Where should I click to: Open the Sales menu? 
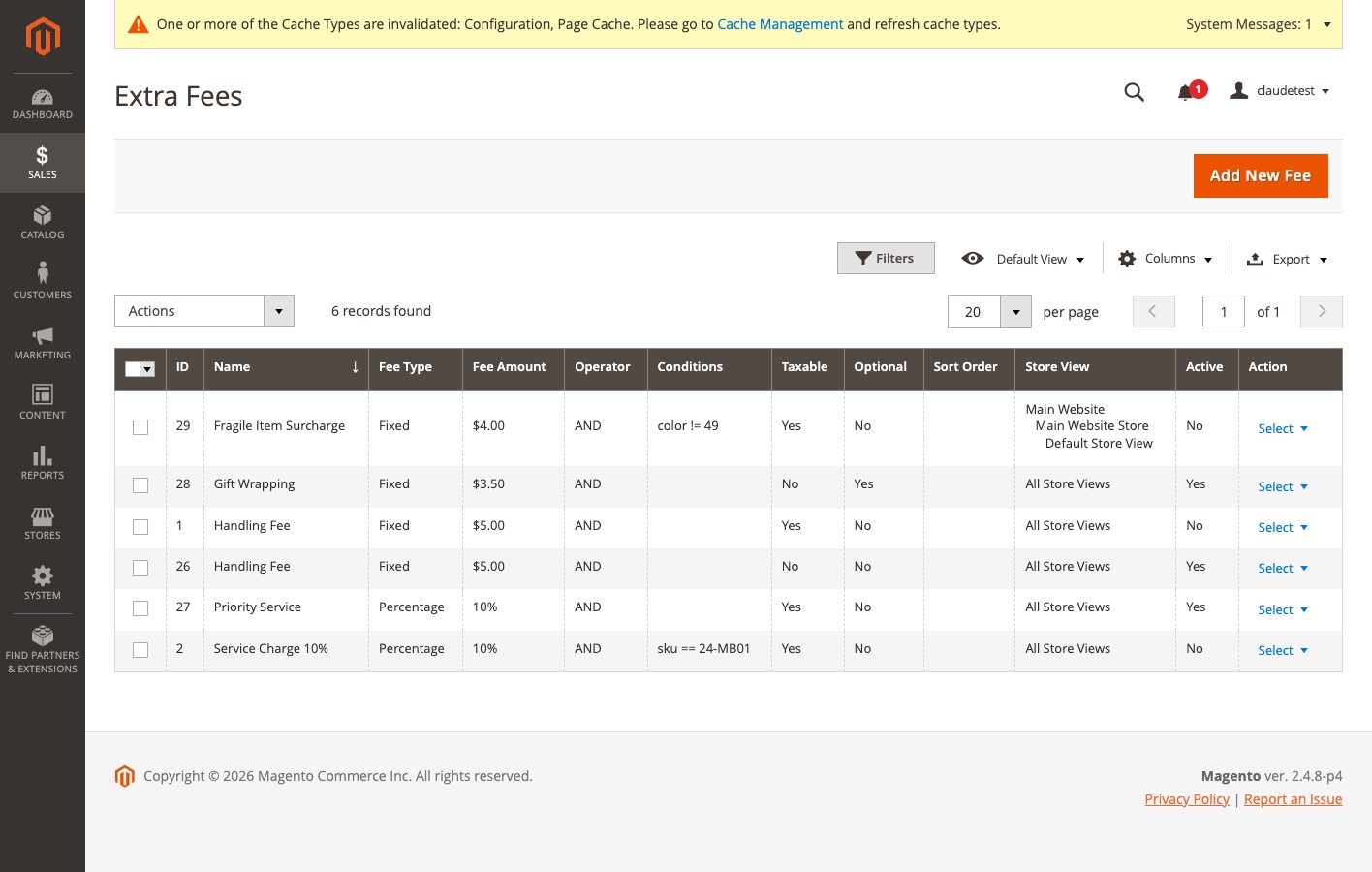(43, 163)
